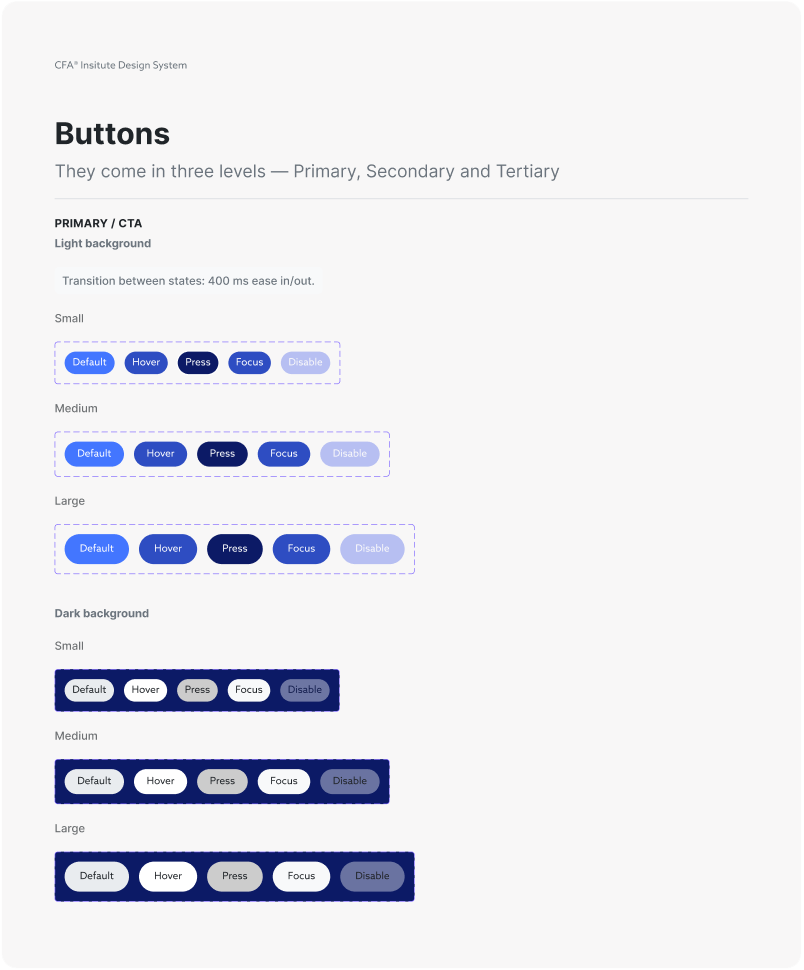The image size is (804, 970).
Task: Click the small light-background Focus button
Action: point(249,362)
